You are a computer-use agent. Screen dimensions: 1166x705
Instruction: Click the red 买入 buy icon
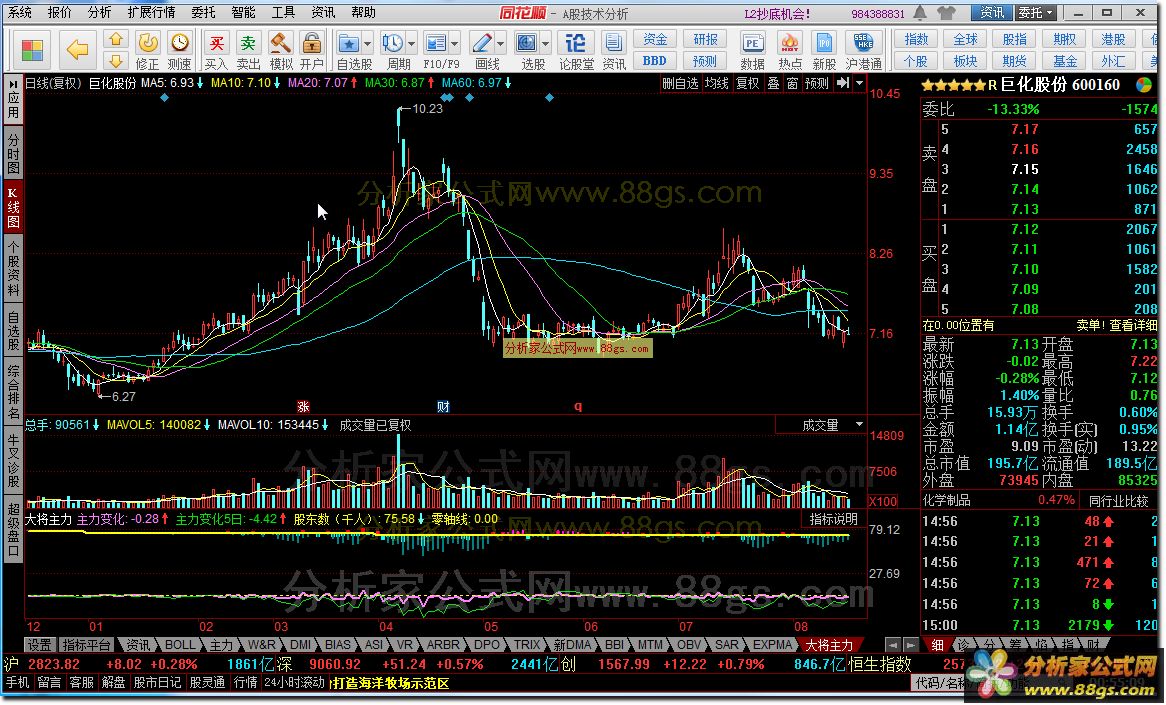pyautogui.click(x=216, y=43)
